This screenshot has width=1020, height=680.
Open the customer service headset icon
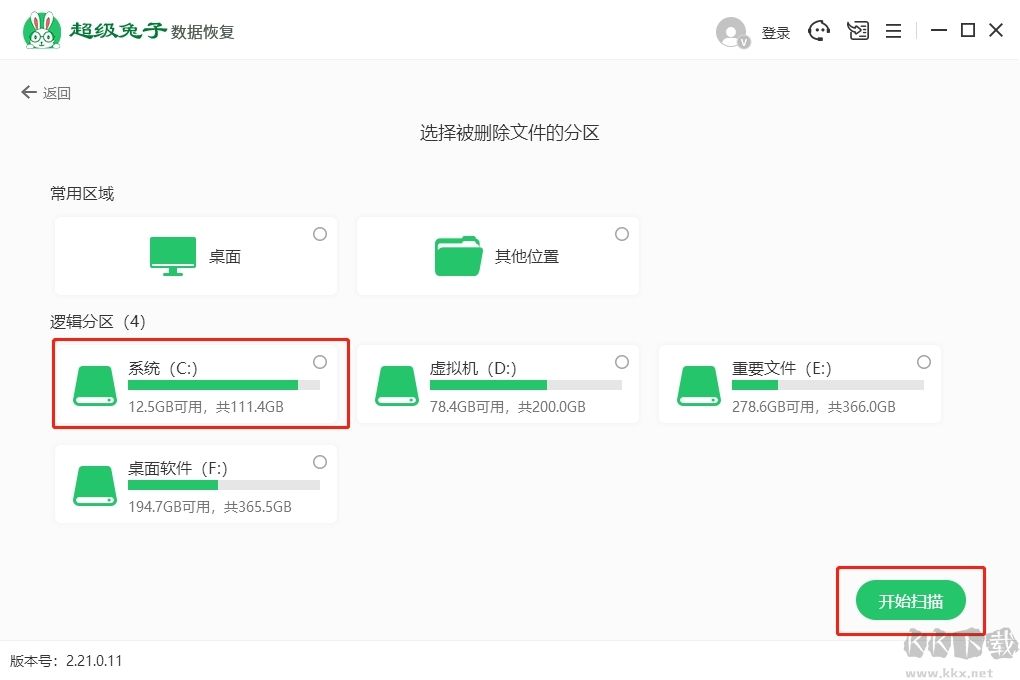[819, 30]
